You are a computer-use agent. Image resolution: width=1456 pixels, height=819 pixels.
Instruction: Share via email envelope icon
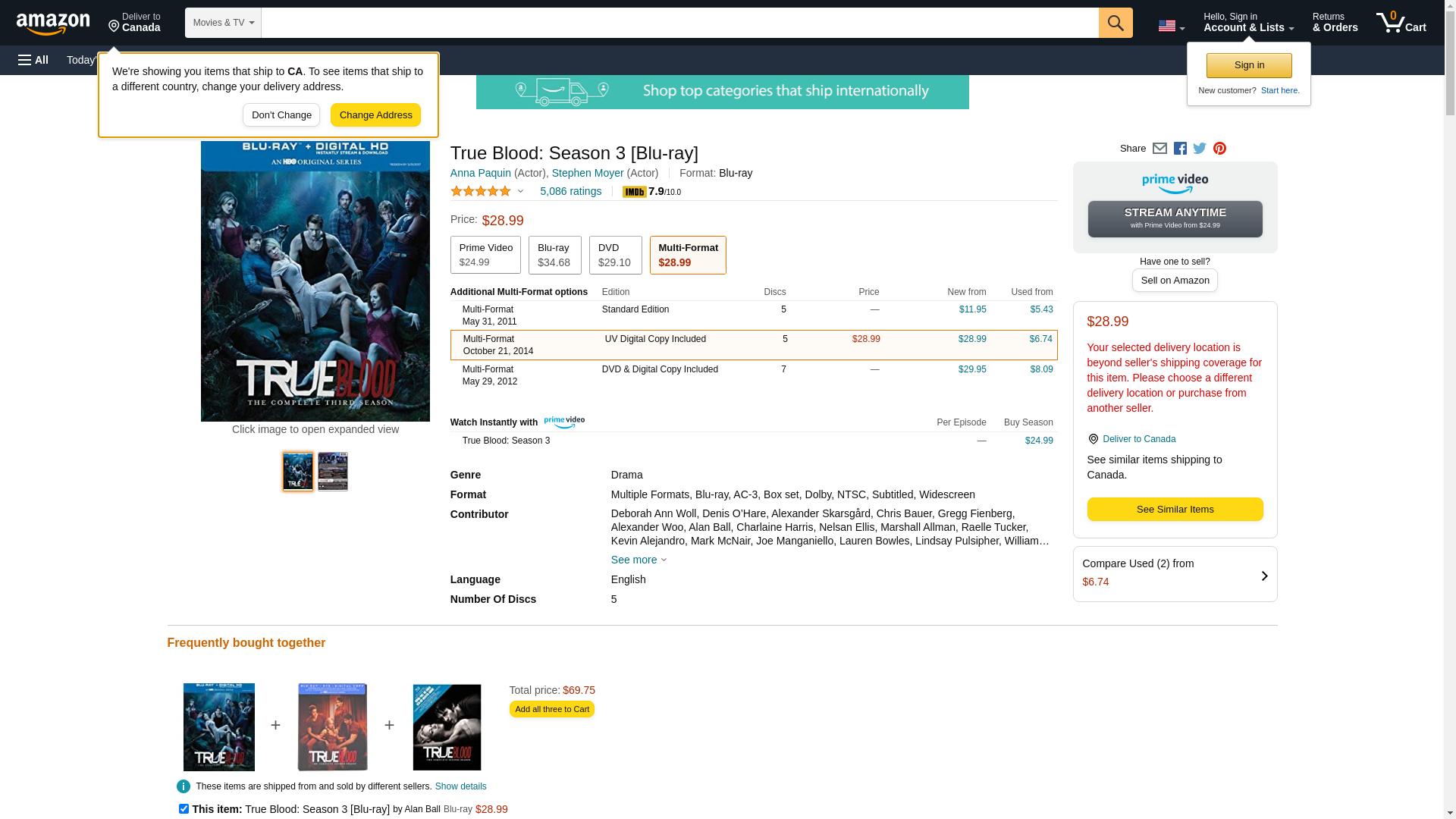click(x=1159, y=149)
